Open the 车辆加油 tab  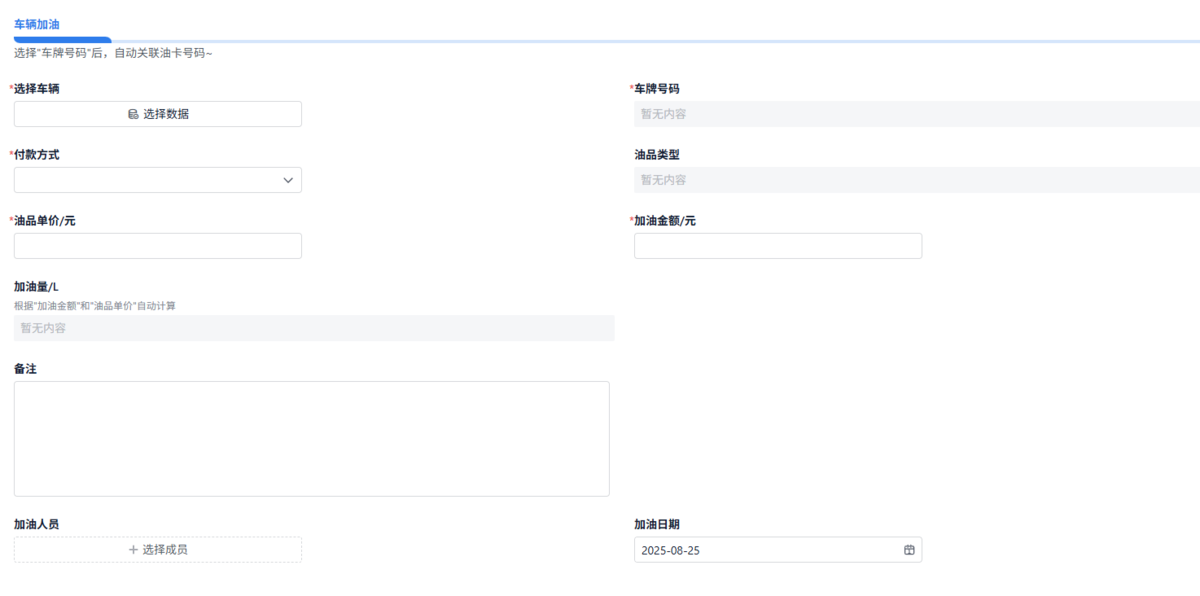coord(36,23)
